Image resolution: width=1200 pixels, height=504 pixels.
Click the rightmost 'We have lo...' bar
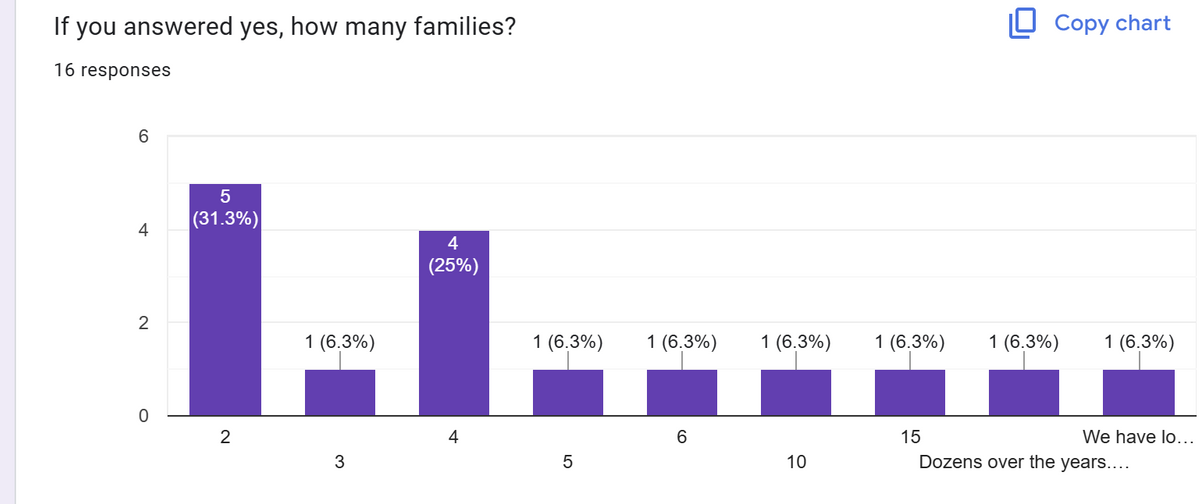click(x=1137, y=392)
